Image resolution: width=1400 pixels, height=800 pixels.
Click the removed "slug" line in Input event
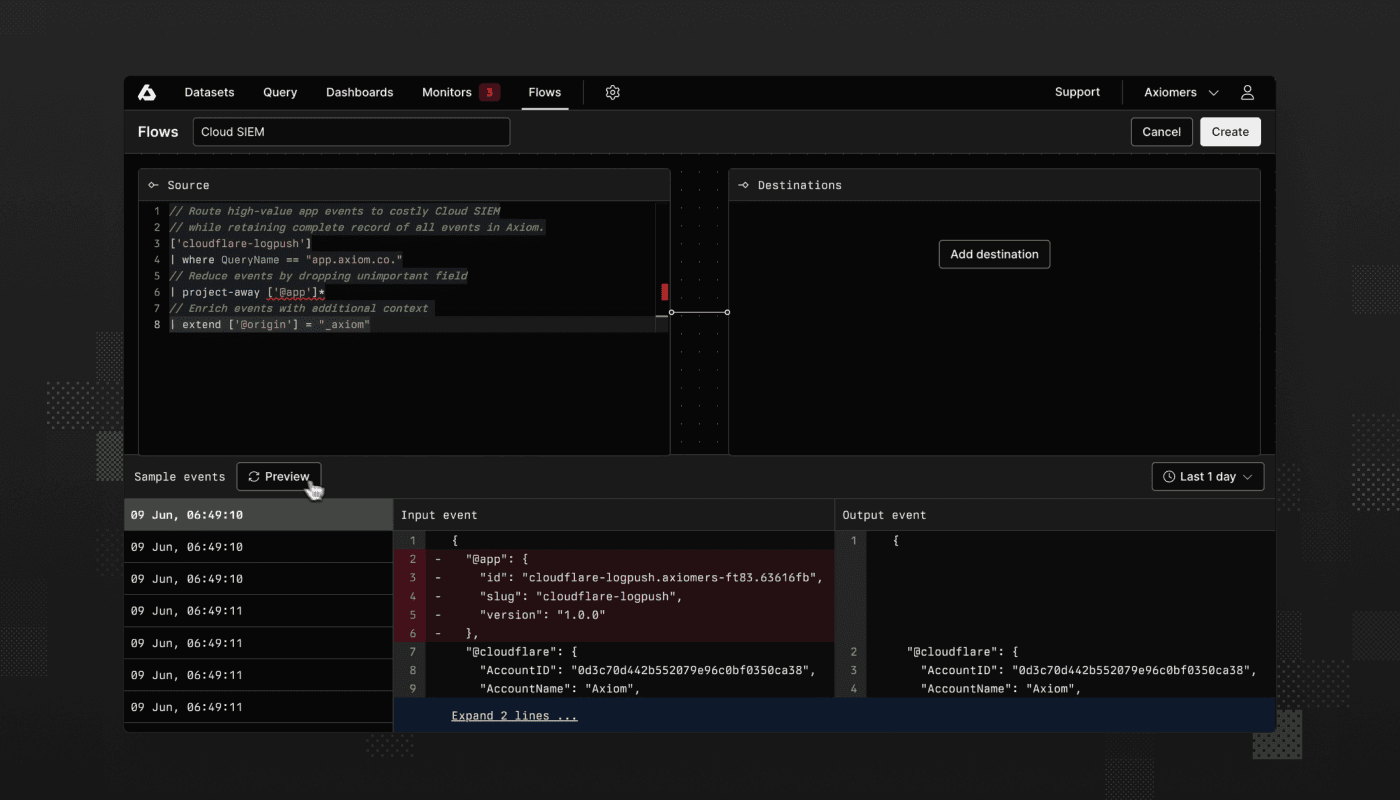(x=614, y=596)
